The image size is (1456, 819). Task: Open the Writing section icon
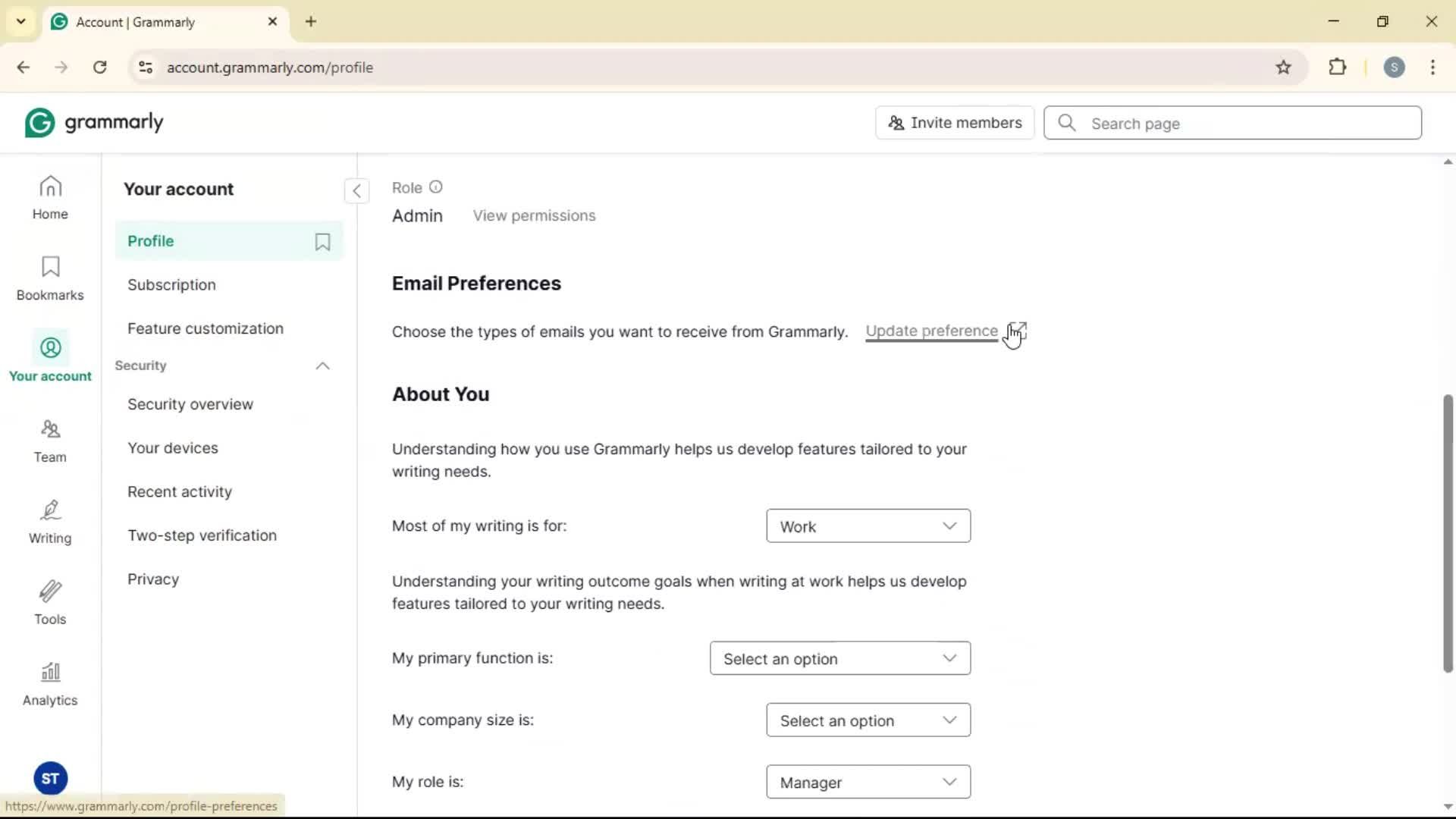coord(50,522)
